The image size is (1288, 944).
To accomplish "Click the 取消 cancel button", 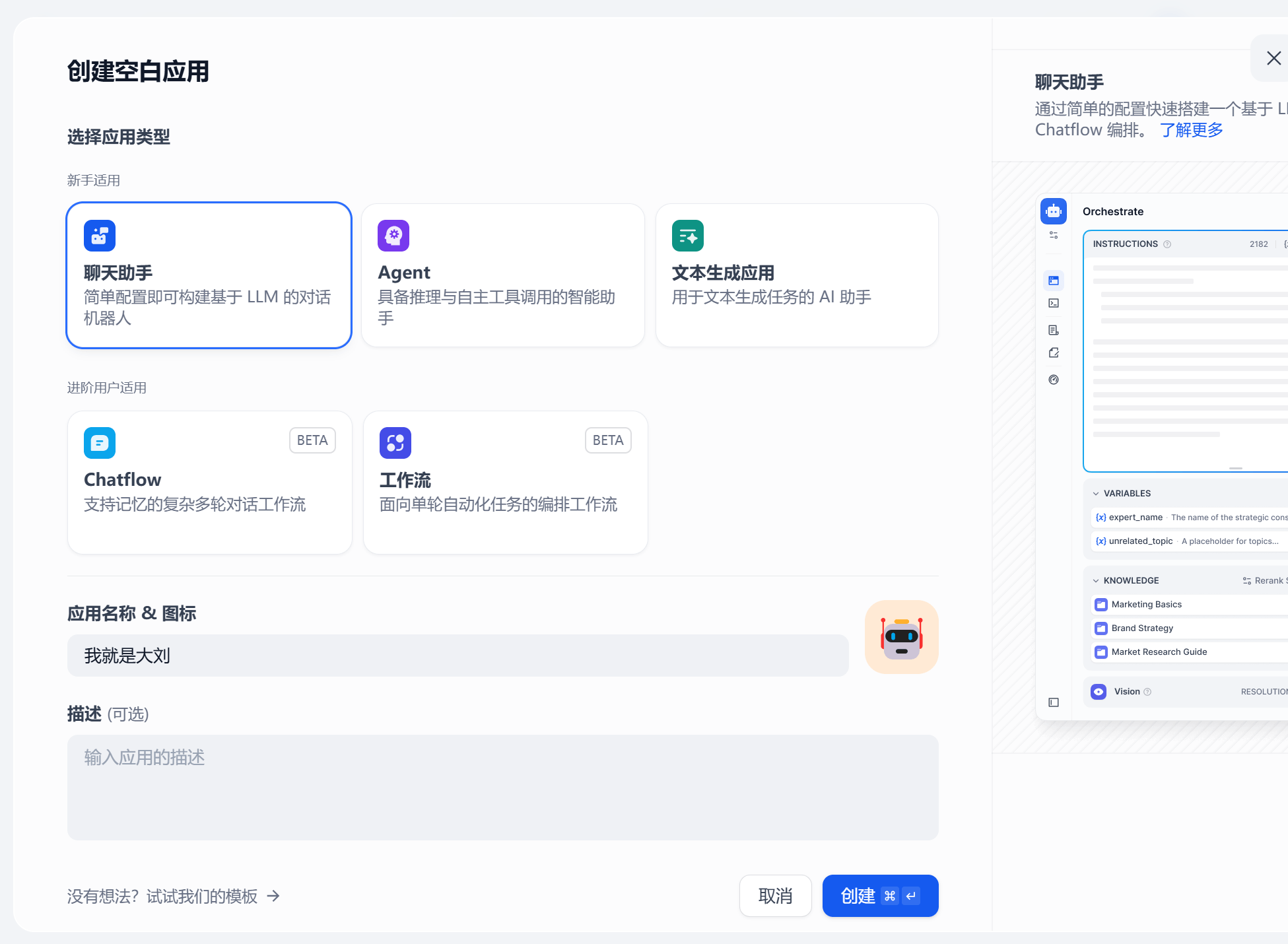I will tap(775, 896).
